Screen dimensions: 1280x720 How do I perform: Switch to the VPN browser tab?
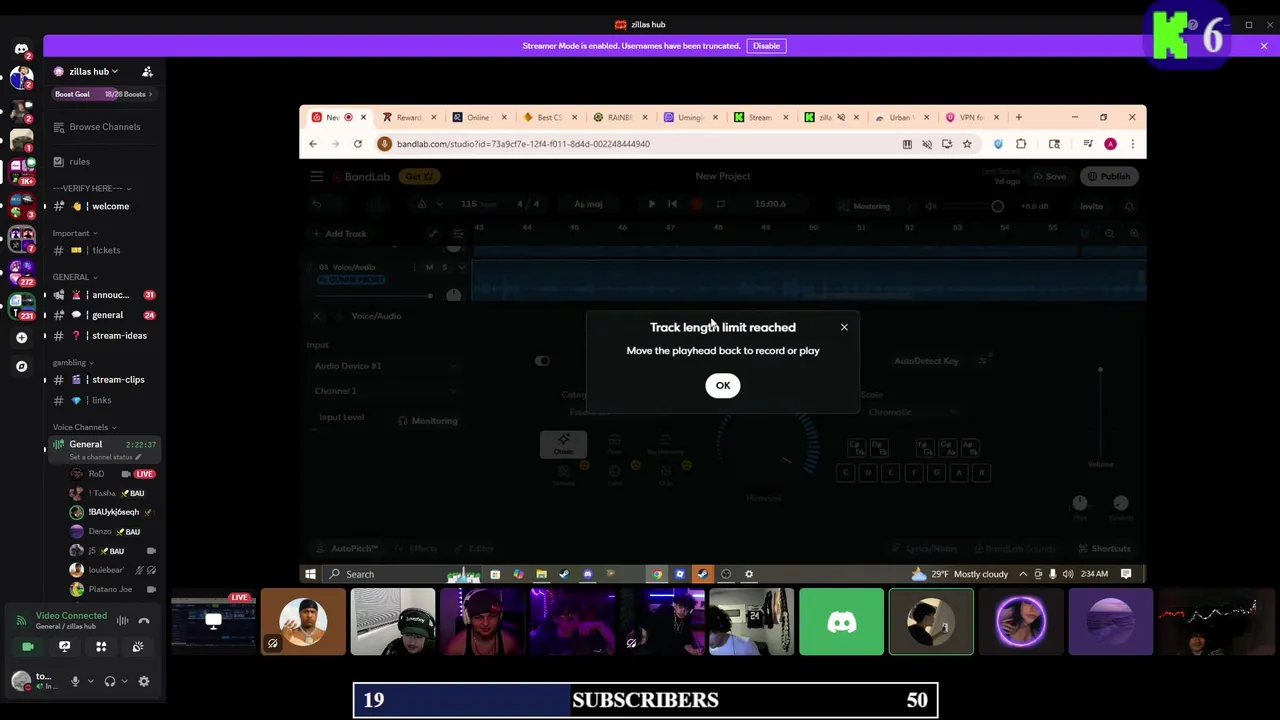[x=971, y=117]
